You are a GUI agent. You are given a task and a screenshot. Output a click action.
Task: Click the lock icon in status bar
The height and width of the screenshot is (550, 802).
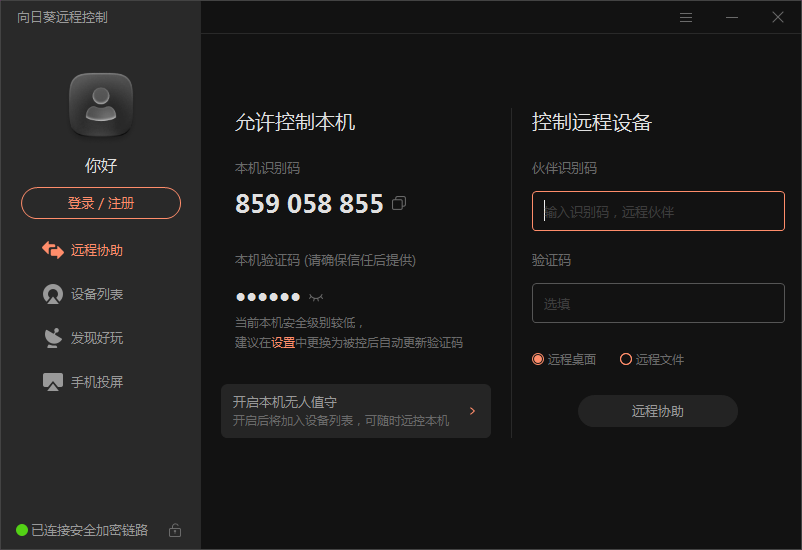(175, 530)
